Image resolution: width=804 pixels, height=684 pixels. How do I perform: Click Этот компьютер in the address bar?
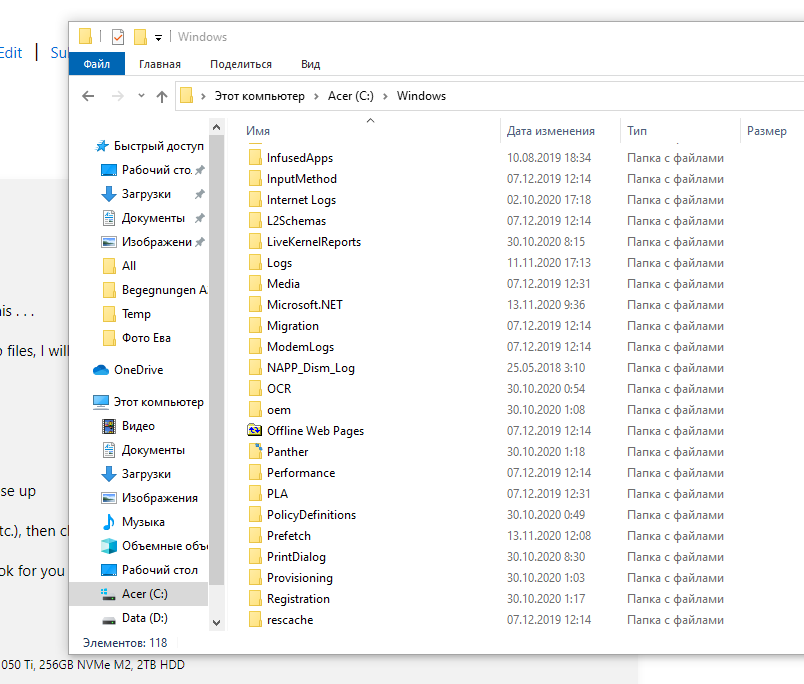pyautogui.click(x=259, y=96)
